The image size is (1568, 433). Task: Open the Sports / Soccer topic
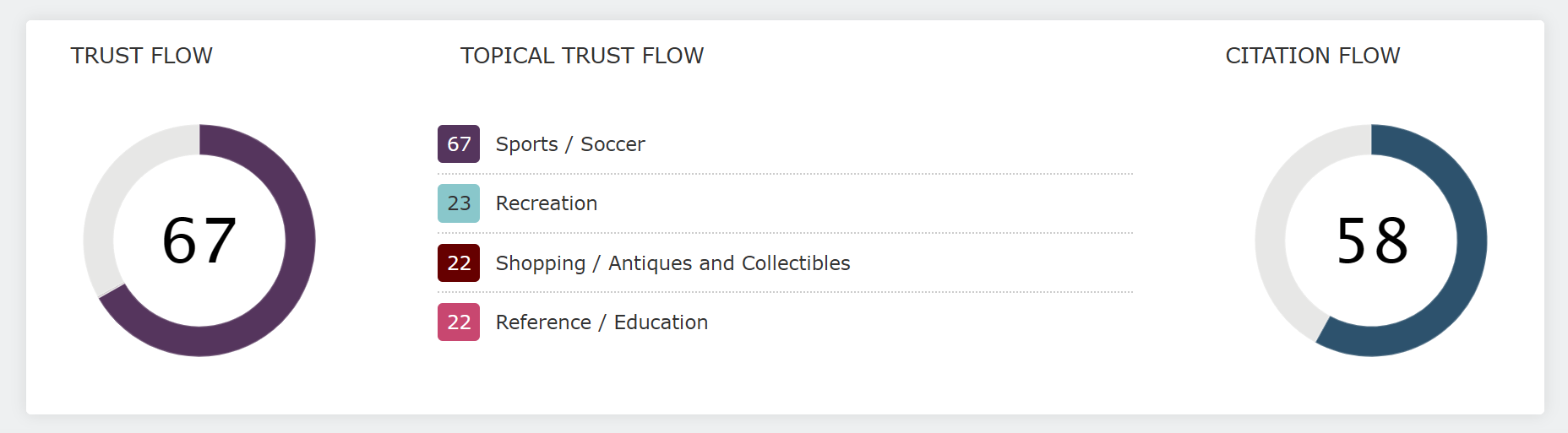tap(570, 144)
